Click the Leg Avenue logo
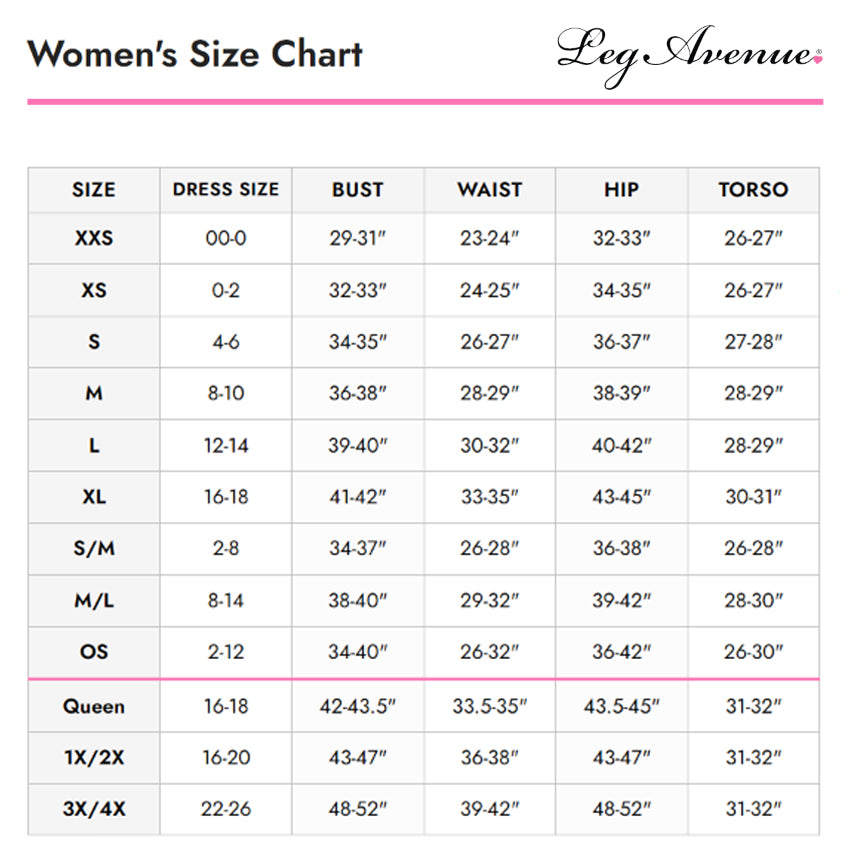This screenshot has width=851, height=868. click(x=689, y=55)
